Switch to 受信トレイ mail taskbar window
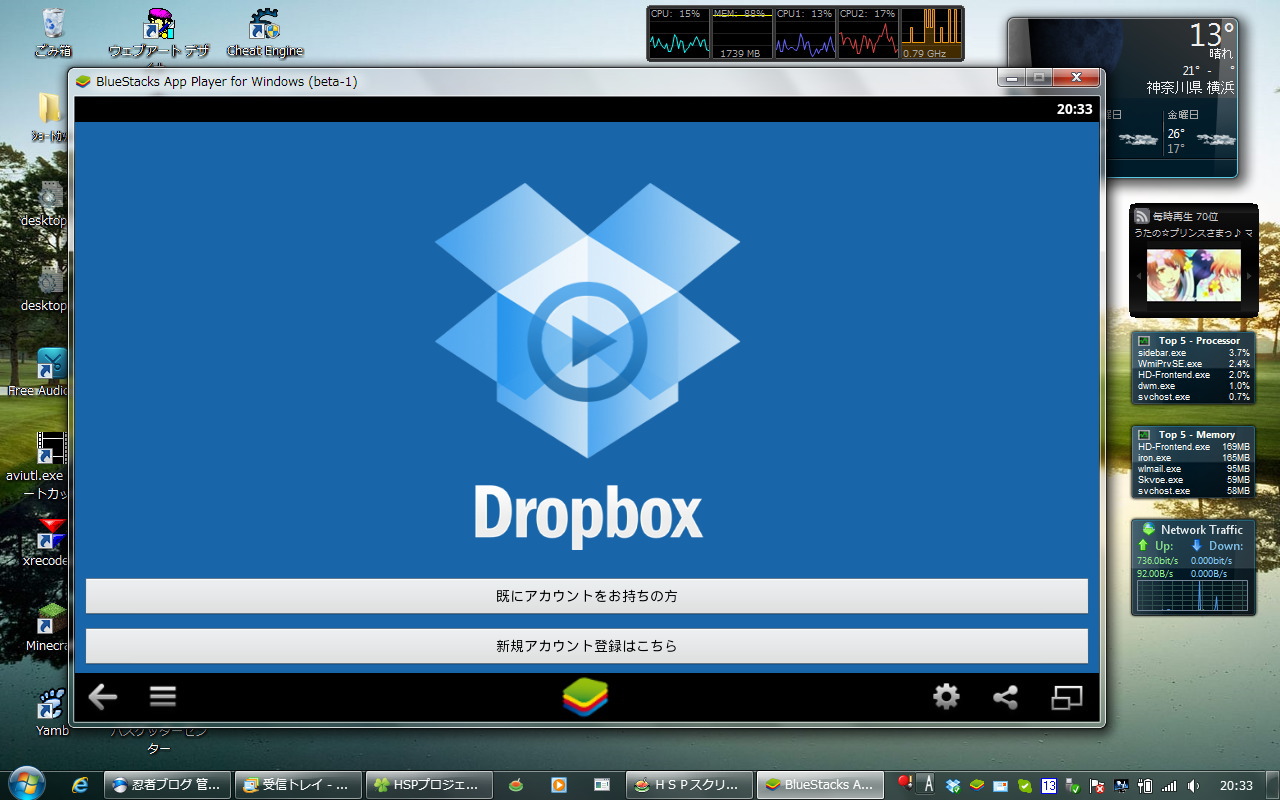The height and width of the screenshot is (800, 1280). tap(298, 785)
